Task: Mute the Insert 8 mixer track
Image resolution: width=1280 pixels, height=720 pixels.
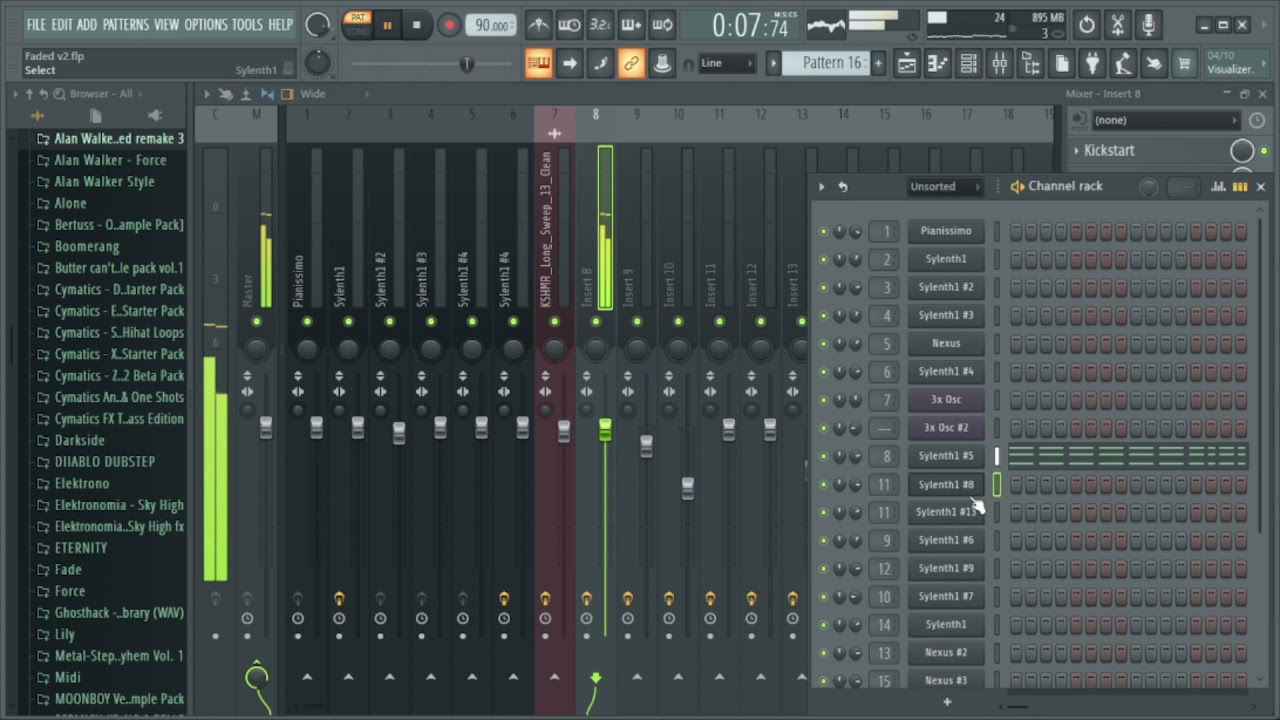Action: click(596, 321)
